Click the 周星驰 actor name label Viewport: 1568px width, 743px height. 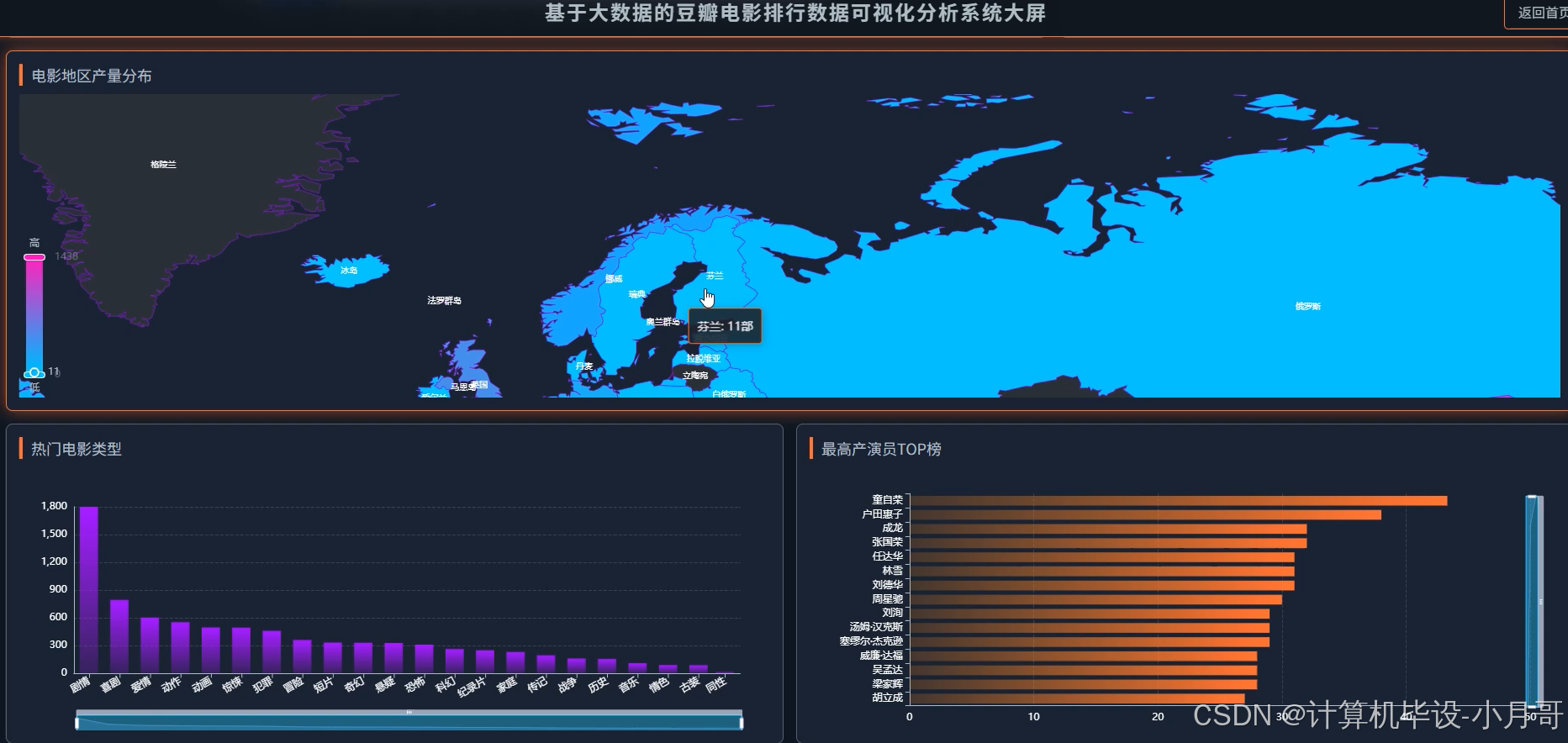coord(887,599)
